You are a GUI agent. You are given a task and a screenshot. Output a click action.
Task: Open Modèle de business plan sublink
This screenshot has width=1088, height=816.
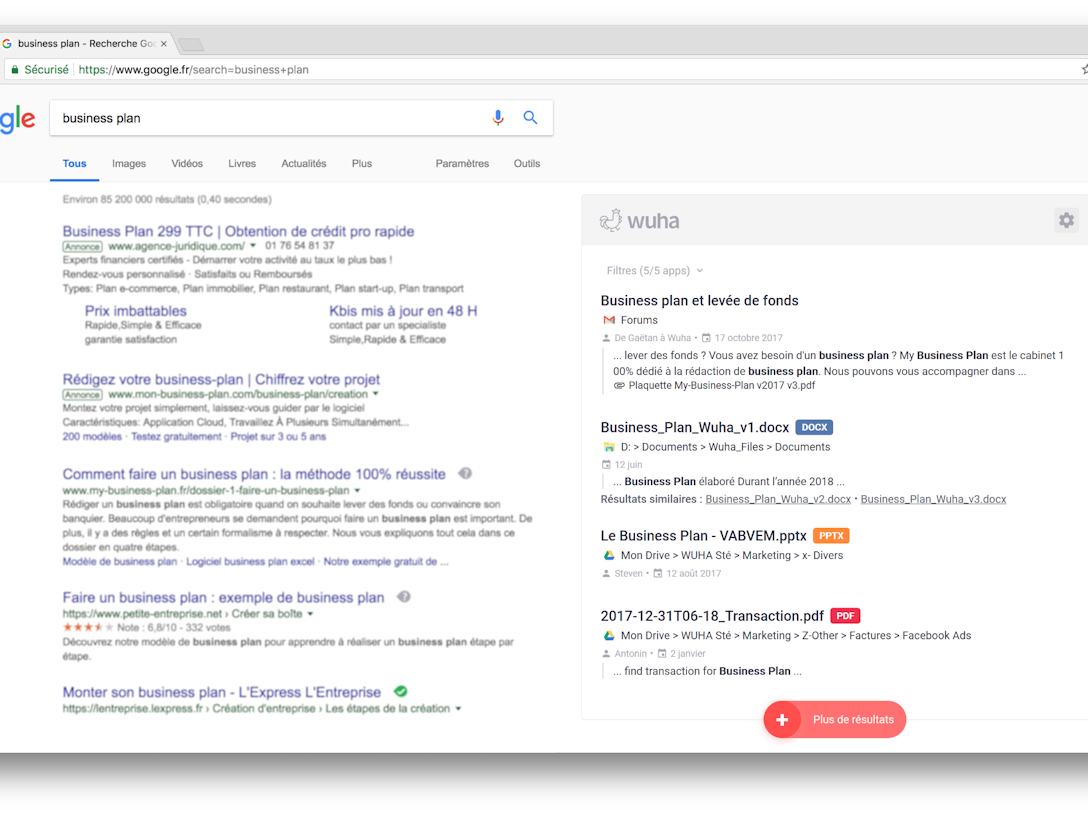[120, 562]
